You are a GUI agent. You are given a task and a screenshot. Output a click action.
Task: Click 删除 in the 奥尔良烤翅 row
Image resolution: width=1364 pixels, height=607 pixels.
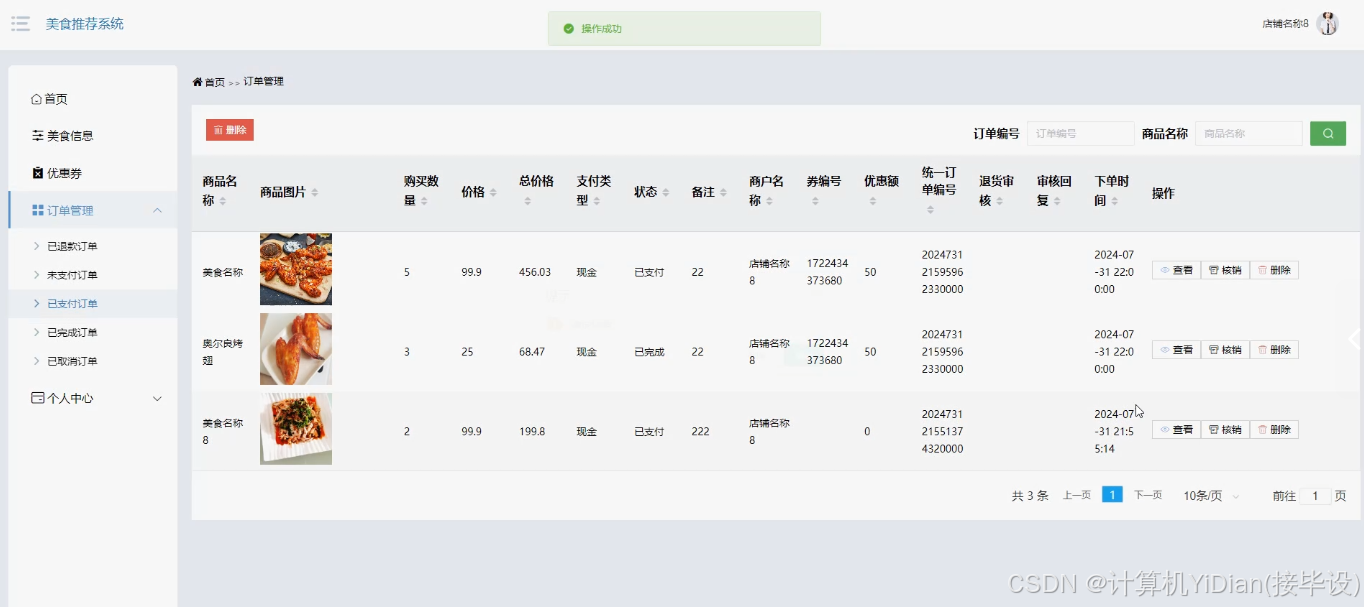(x=1274, y=350)
